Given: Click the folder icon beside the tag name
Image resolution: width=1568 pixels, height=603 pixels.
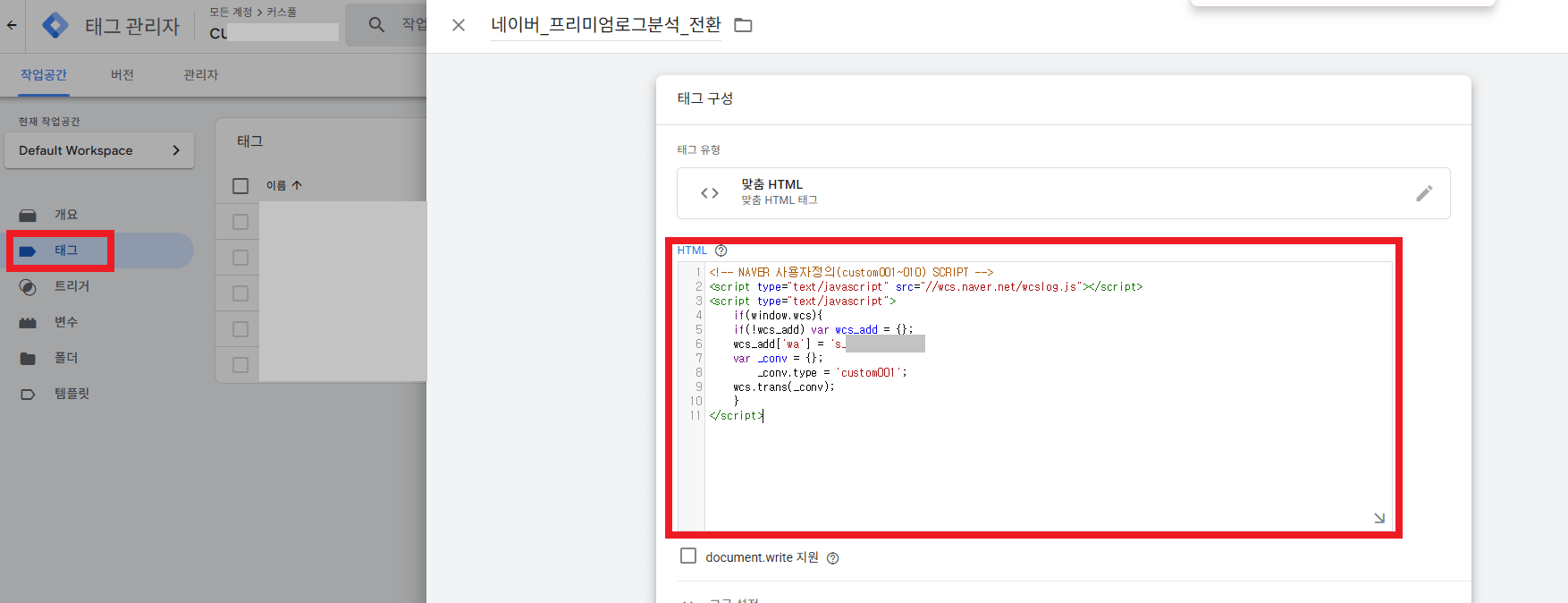Looking at the screenshot, I should click(743, 25).
